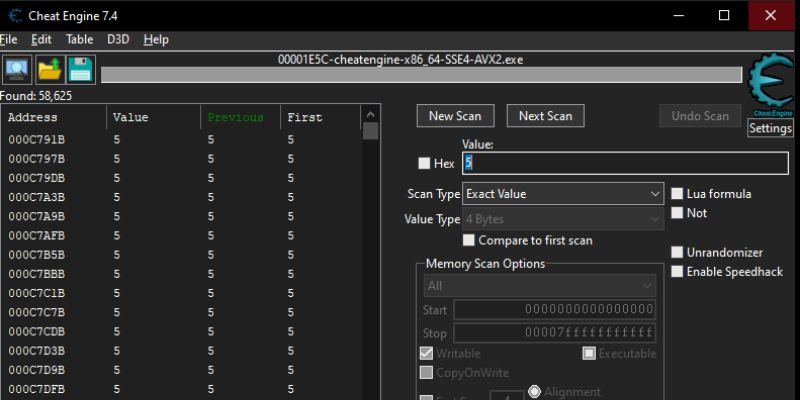Toggle the Executable checkbox
Image resolution: width=800 pixels, height=400 pixels.
point(589,353)
